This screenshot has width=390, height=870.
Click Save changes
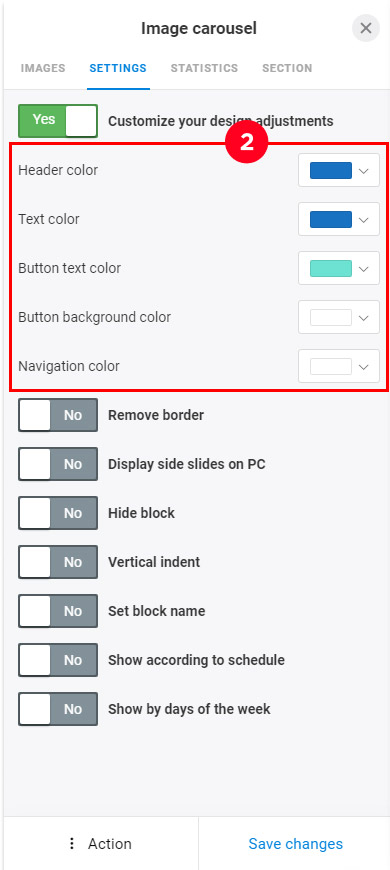296,843
